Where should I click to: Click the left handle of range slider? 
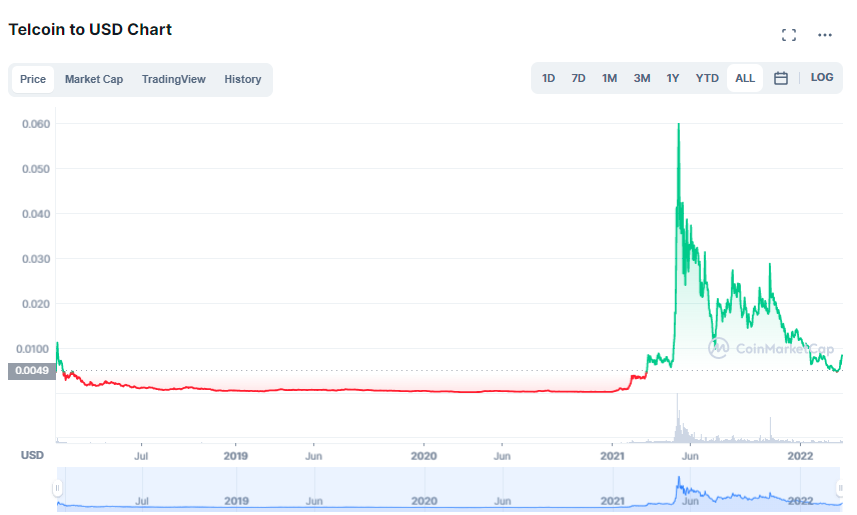point(57,488)
